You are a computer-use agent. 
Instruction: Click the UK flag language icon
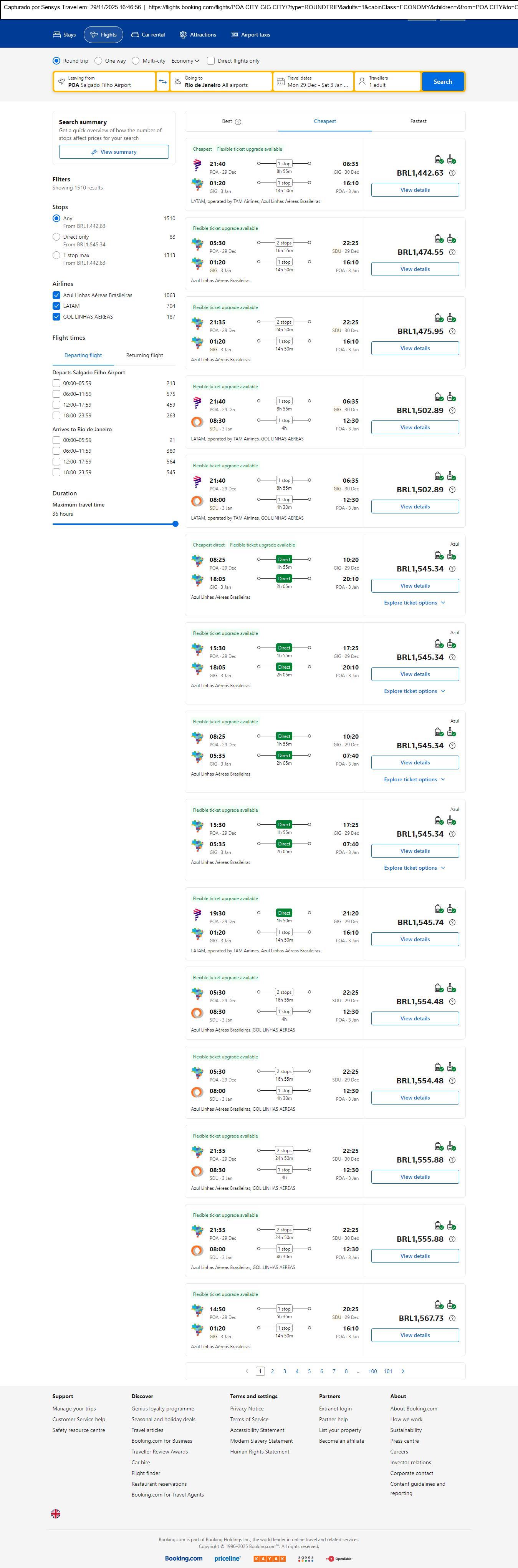[x=55, y=1513]
